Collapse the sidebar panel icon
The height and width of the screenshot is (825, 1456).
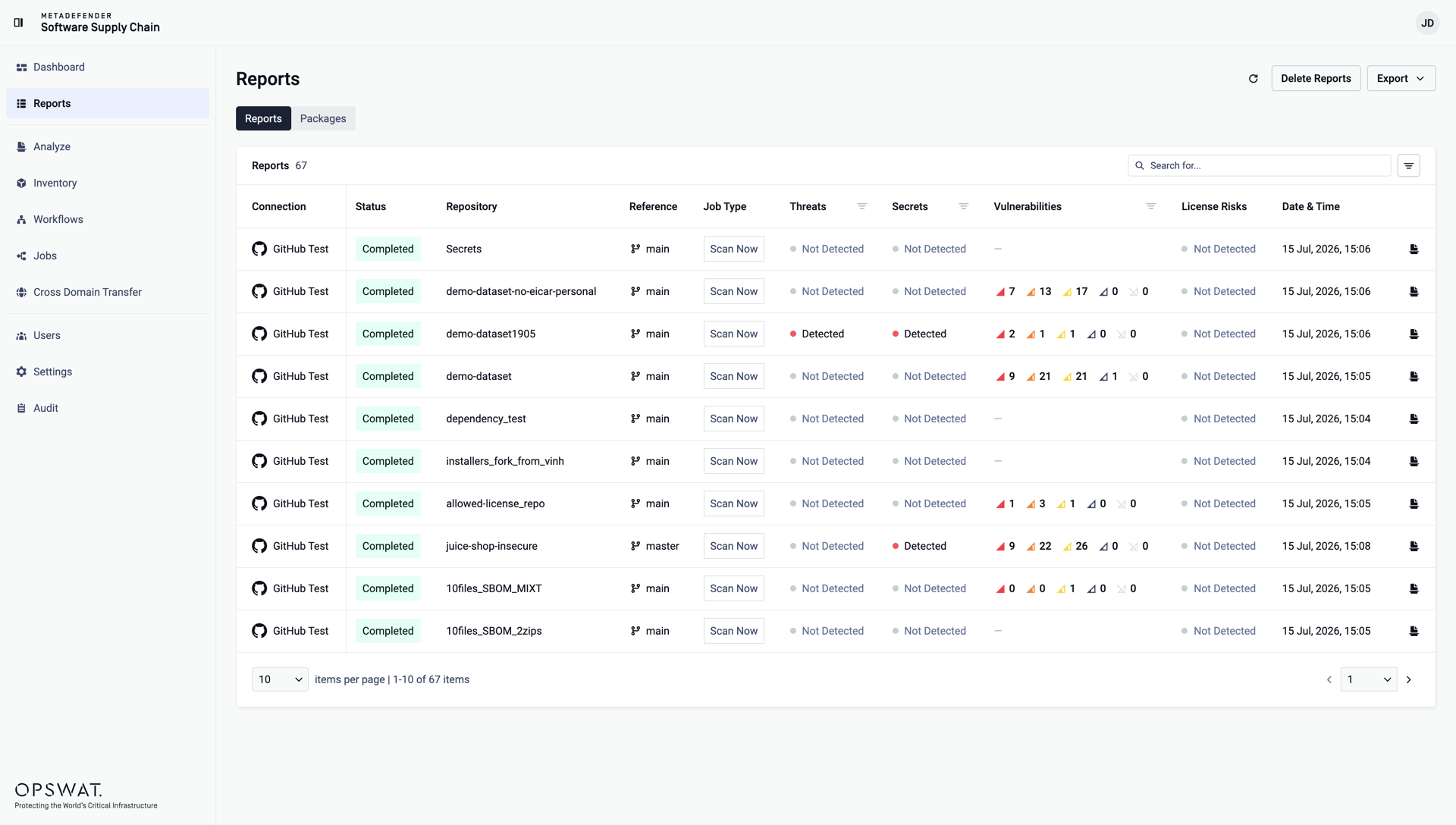[19, 23]
